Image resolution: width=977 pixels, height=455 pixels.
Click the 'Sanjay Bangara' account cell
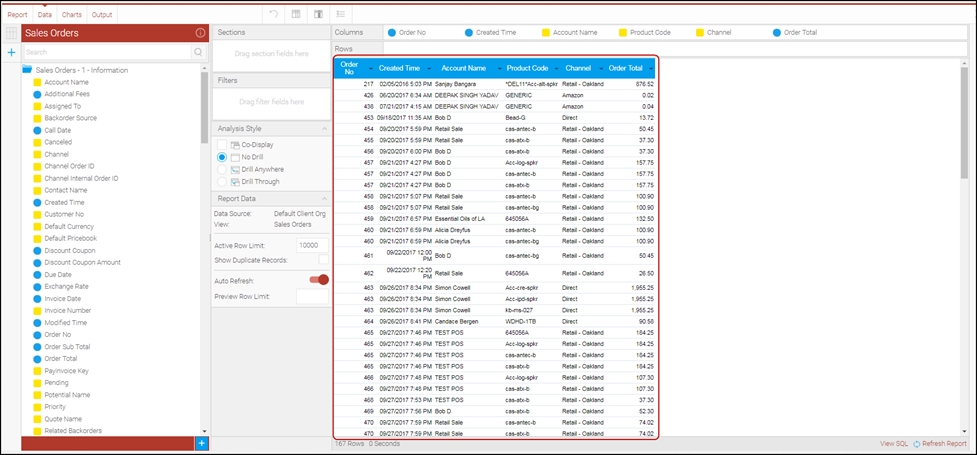point(455,84)
